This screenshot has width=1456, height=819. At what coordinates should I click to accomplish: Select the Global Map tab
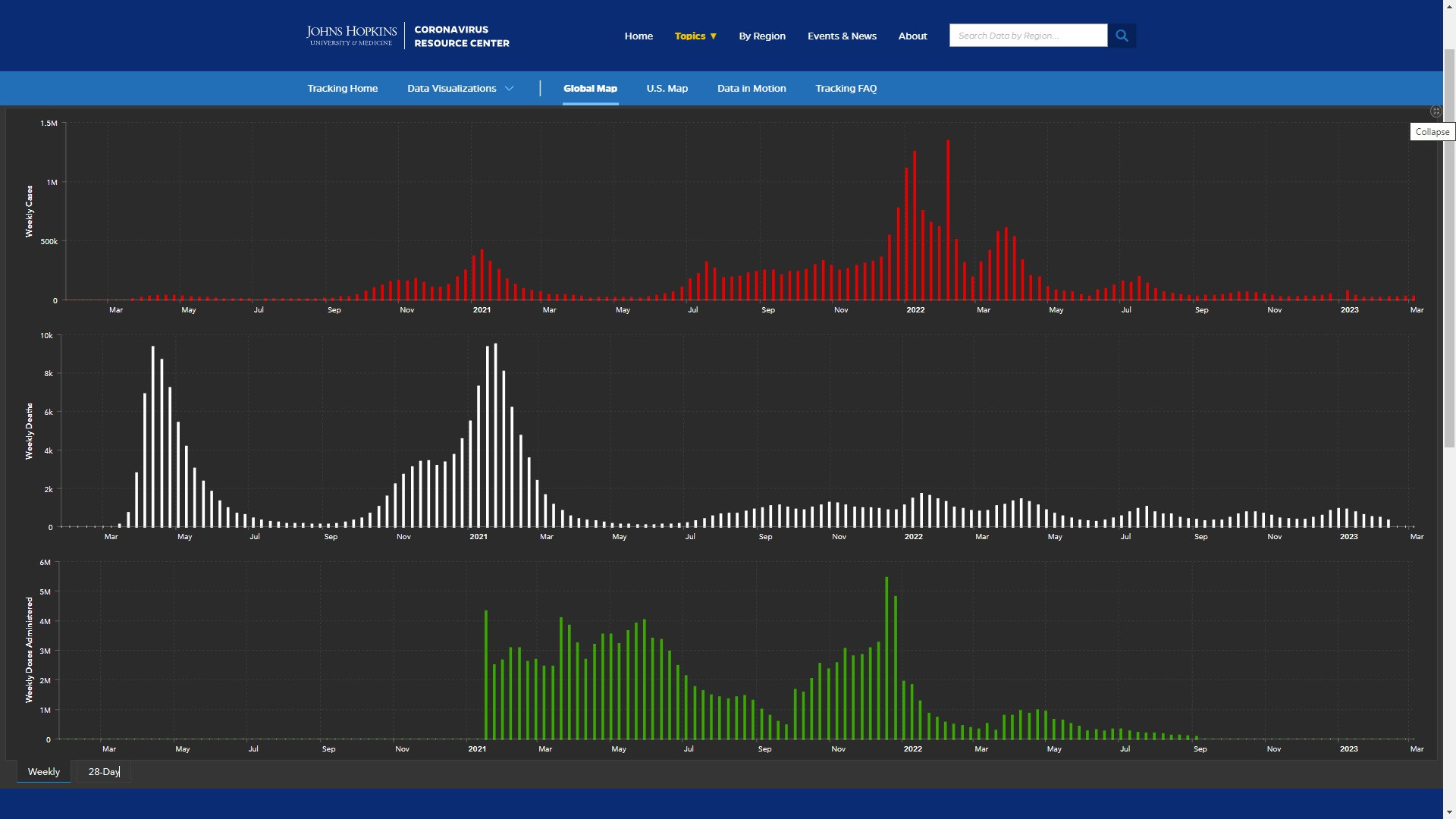point(590,89)
